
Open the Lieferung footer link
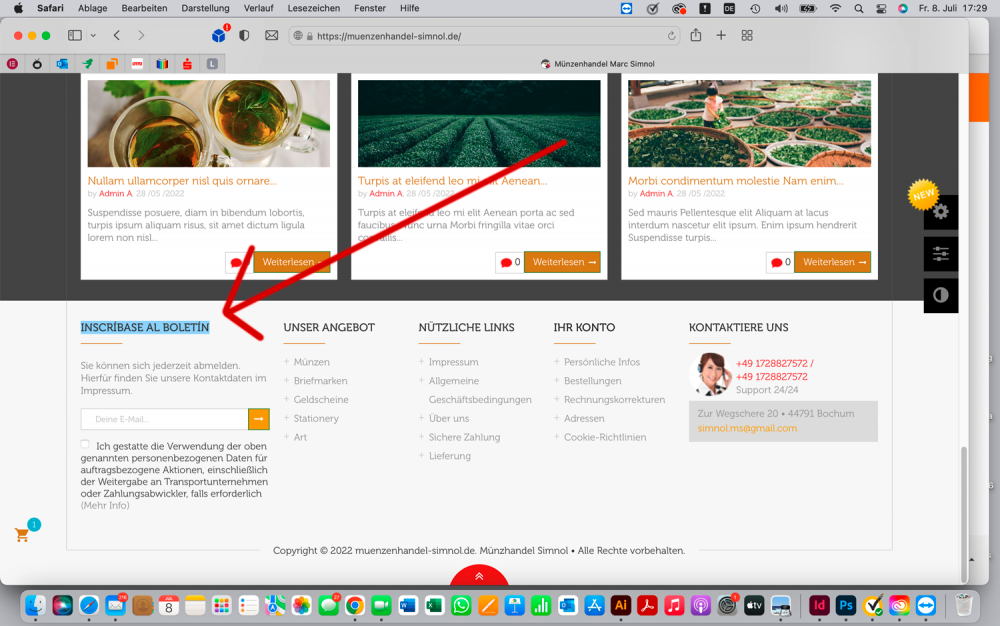click(449, 456)
